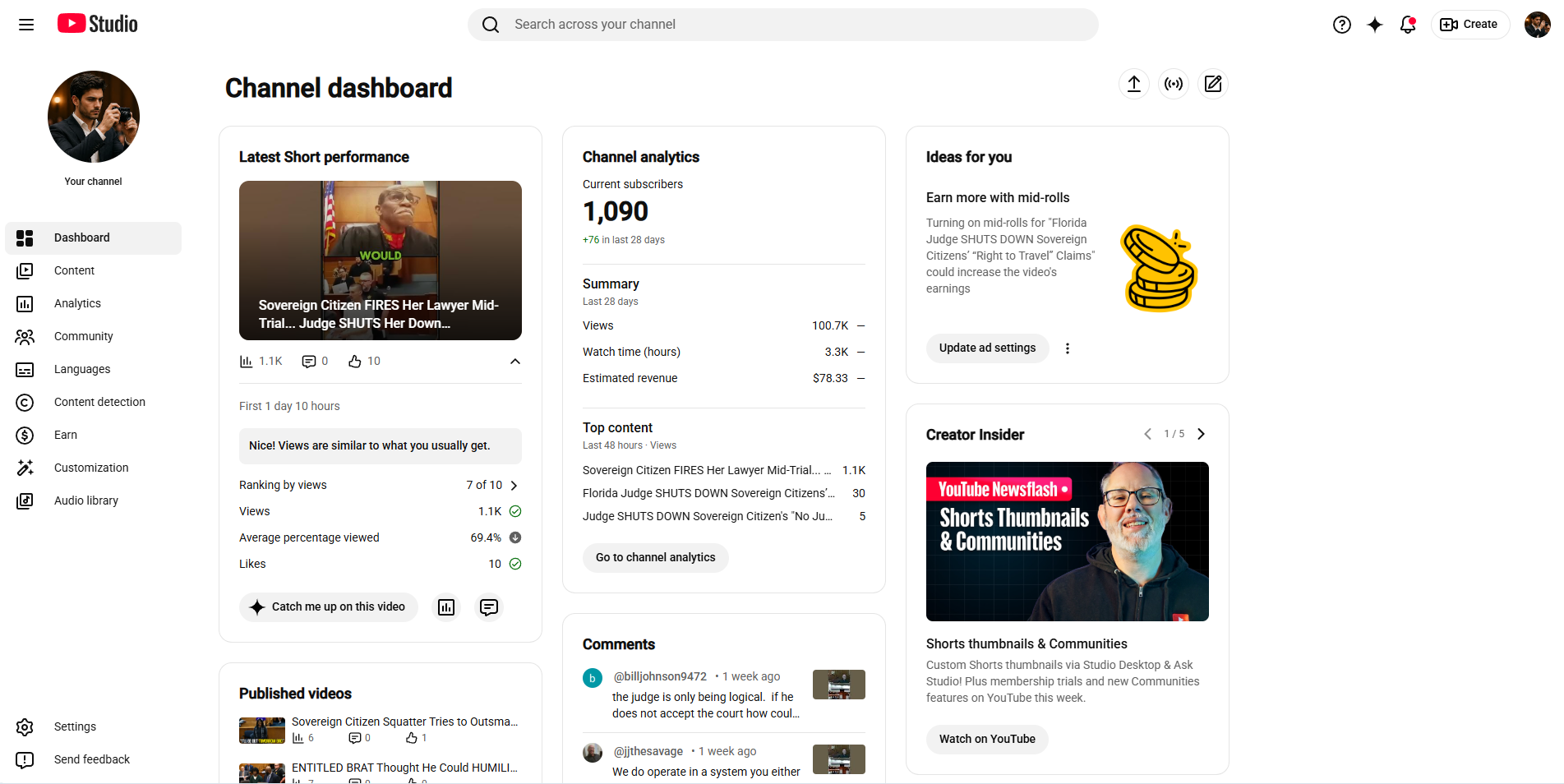Click the jjthesavage commenter avatar
This screenshot has height=784, width=1564.
[593, 753]
